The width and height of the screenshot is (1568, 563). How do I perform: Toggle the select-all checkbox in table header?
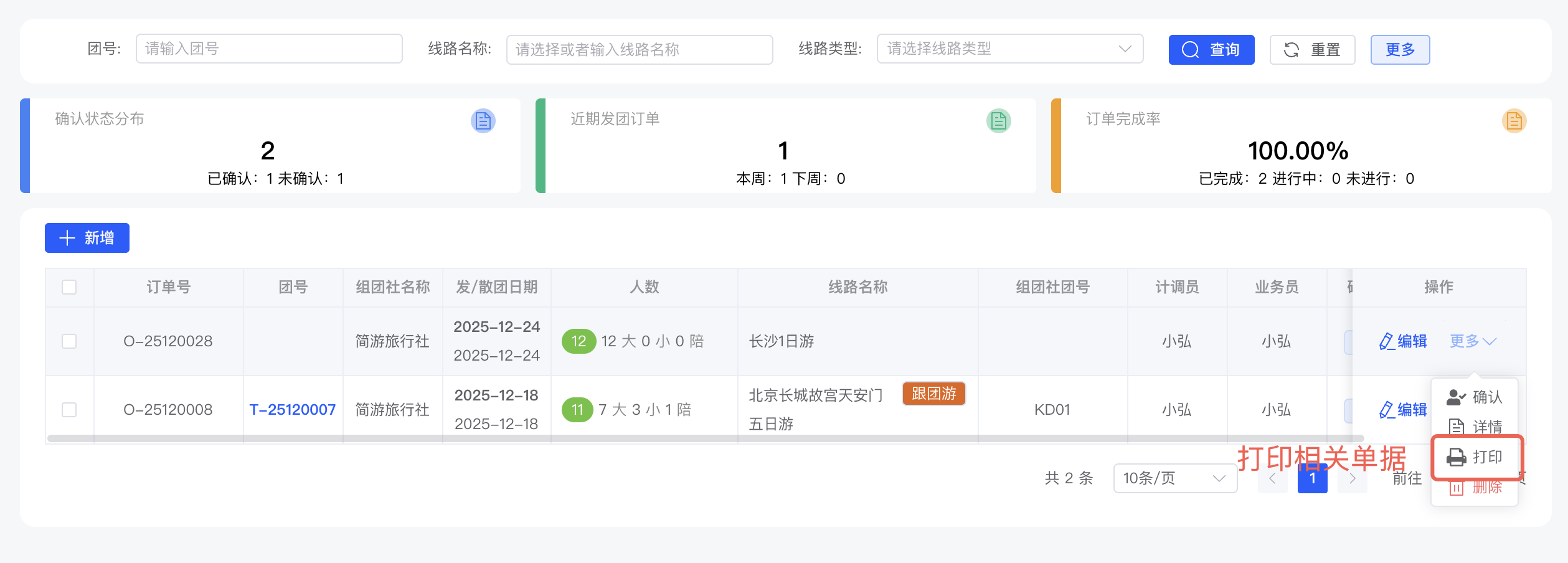[68, 287]
